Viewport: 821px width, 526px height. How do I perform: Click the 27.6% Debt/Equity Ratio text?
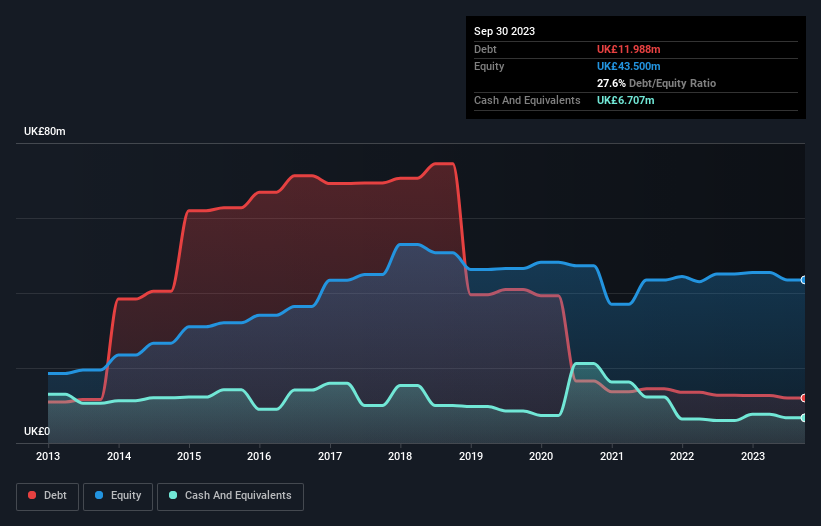(656, 83)
